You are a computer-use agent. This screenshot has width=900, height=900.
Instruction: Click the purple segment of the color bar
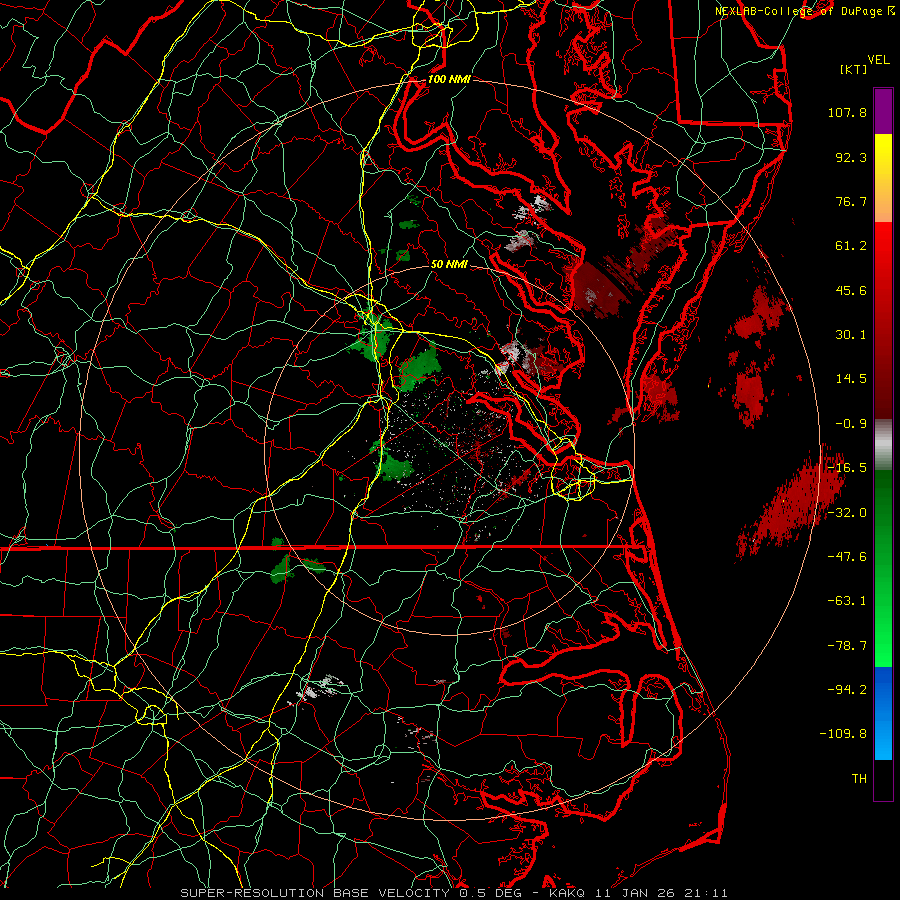tap(883, 111)
